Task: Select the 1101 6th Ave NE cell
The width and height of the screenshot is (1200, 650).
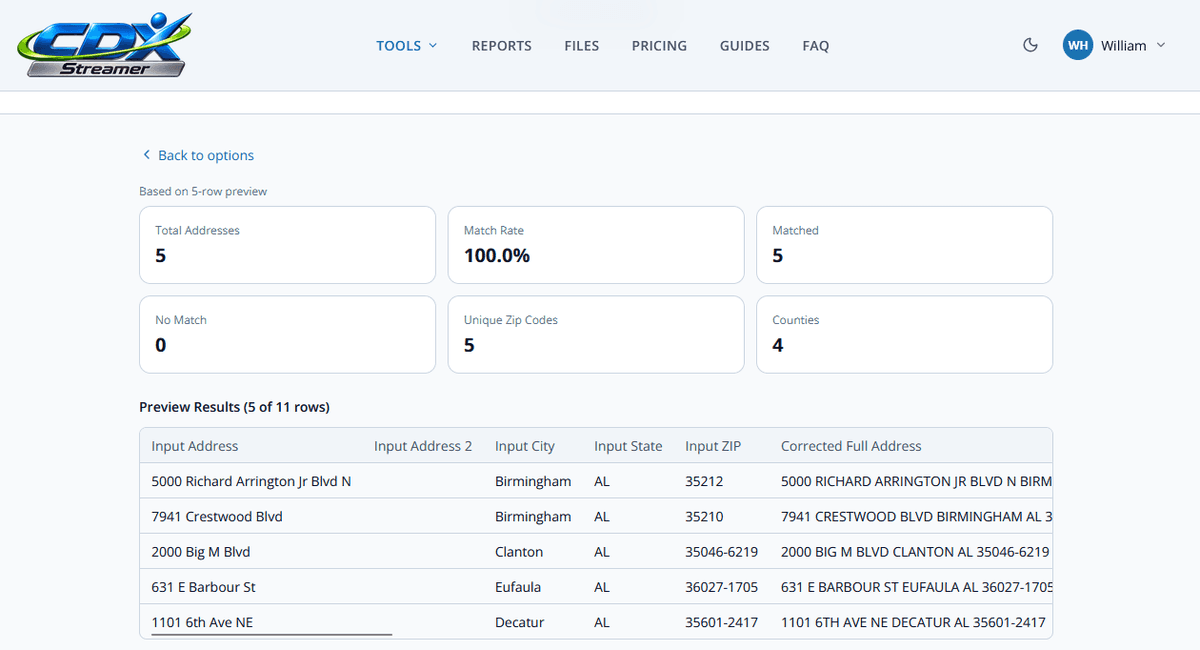Action: (x=202, y=622)
